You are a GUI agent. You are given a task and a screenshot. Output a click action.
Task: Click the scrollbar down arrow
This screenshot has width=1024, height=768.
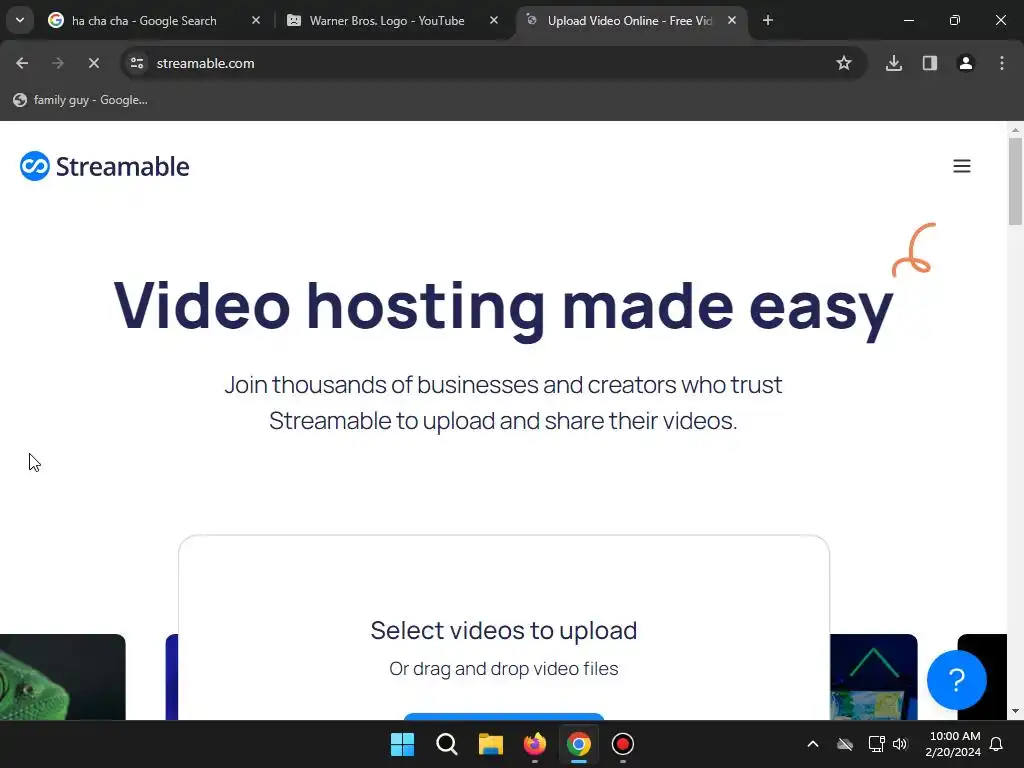click(x=1015, y=711)
